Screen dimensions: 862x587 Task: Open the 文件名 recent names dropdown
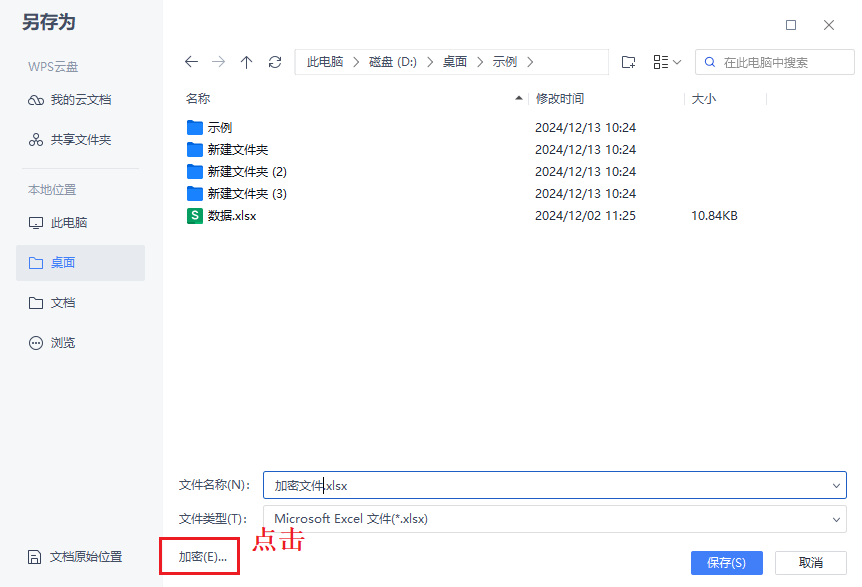(837, 485)
